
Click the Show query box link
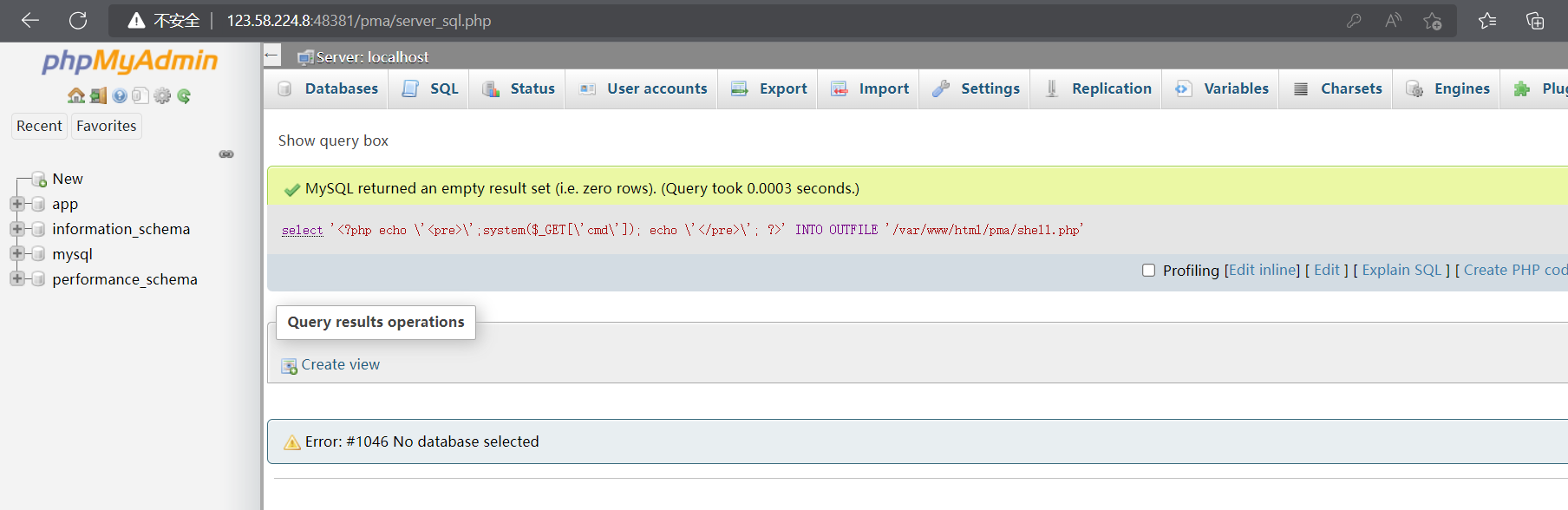click(333, 141)
